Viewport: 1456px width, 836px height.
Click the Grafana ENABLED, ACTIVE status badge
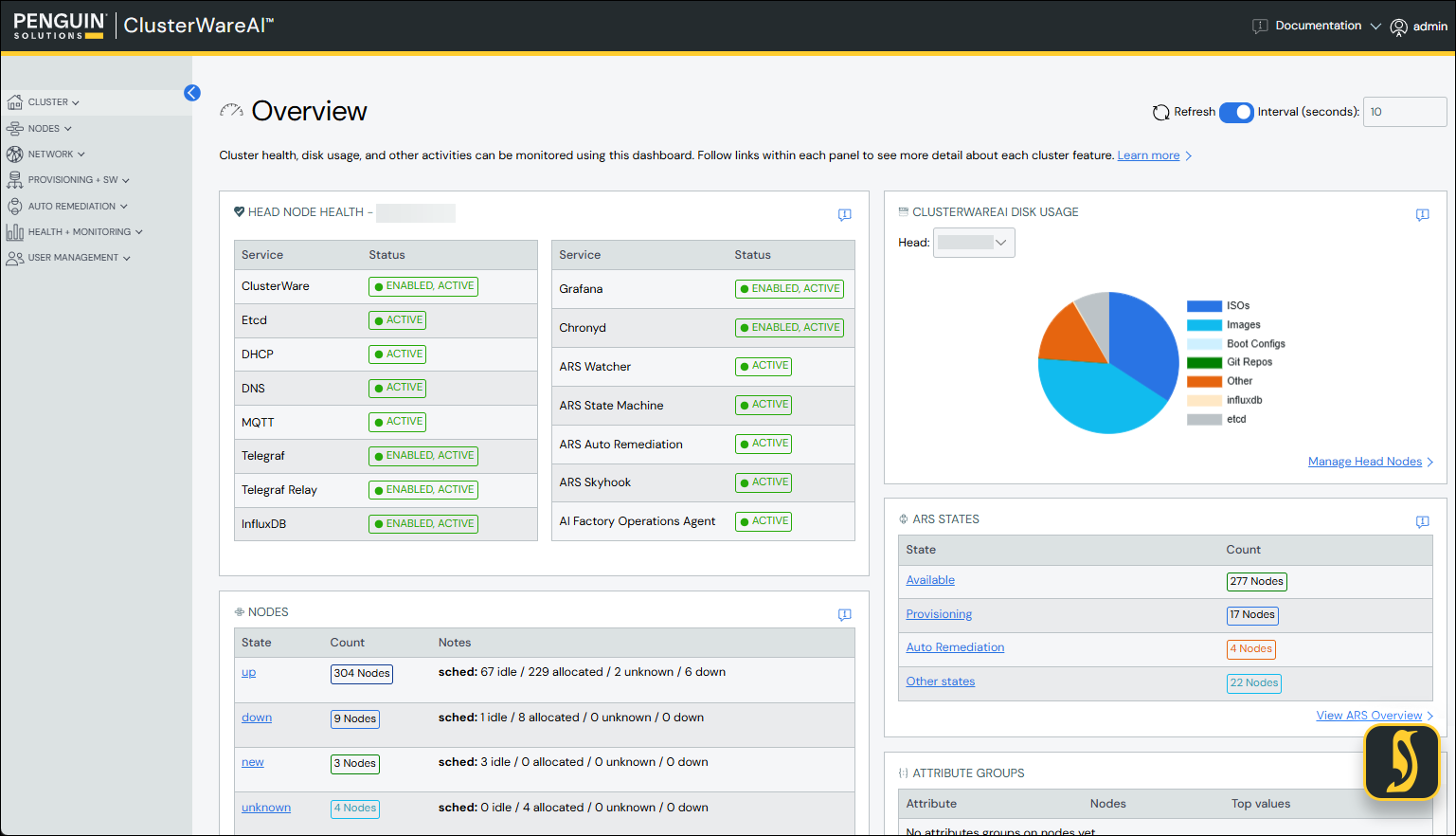[x=789, y=289]
